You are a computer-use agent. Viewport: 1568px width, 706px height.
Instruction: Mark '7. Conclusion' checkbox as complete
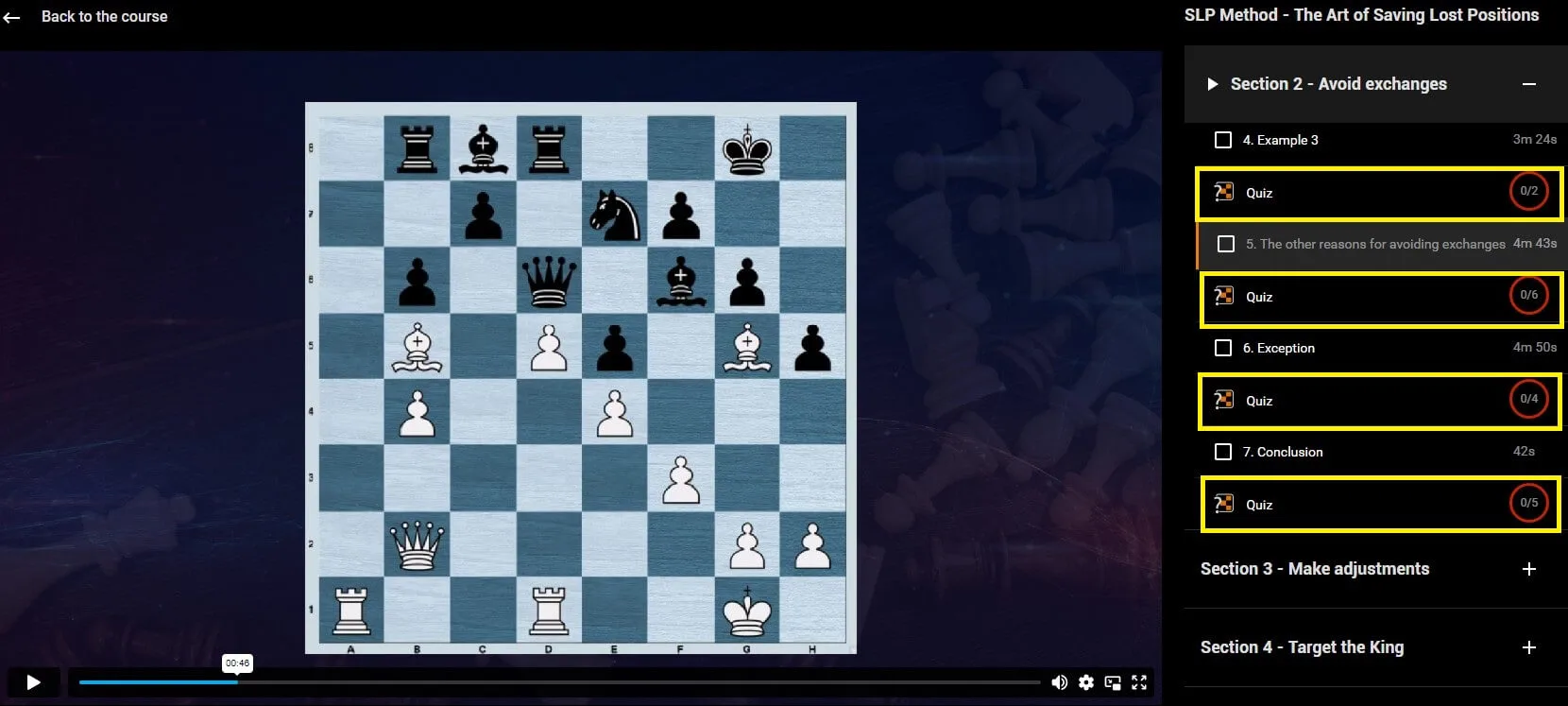pos(1223,452)
